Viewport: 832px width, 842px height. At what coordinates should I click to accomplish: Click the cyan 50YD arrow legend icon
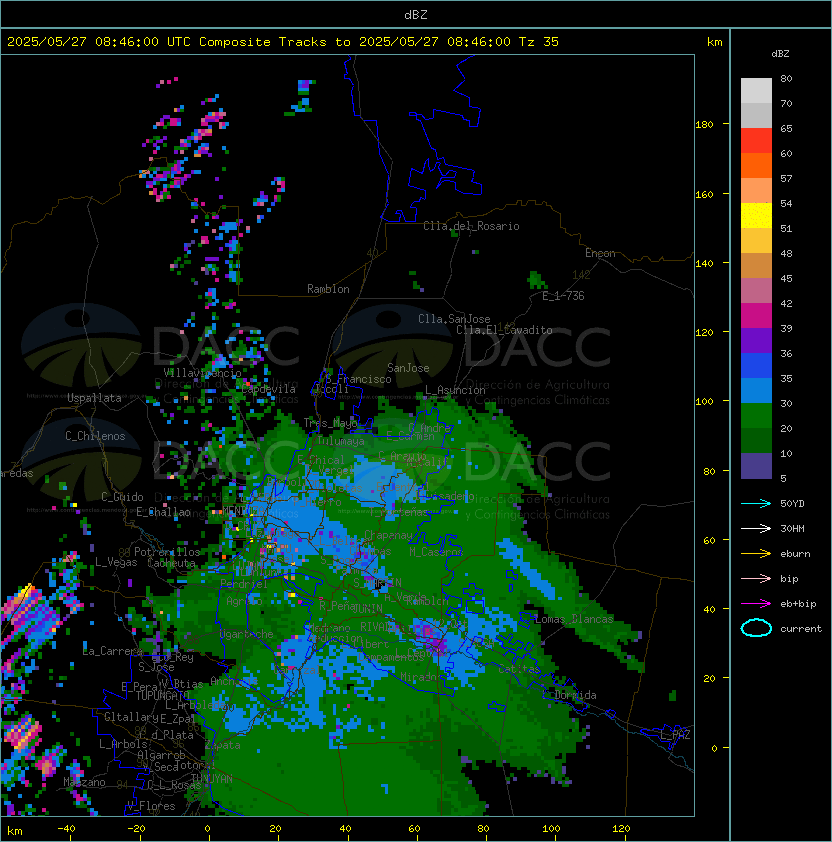tap(756, 503)
